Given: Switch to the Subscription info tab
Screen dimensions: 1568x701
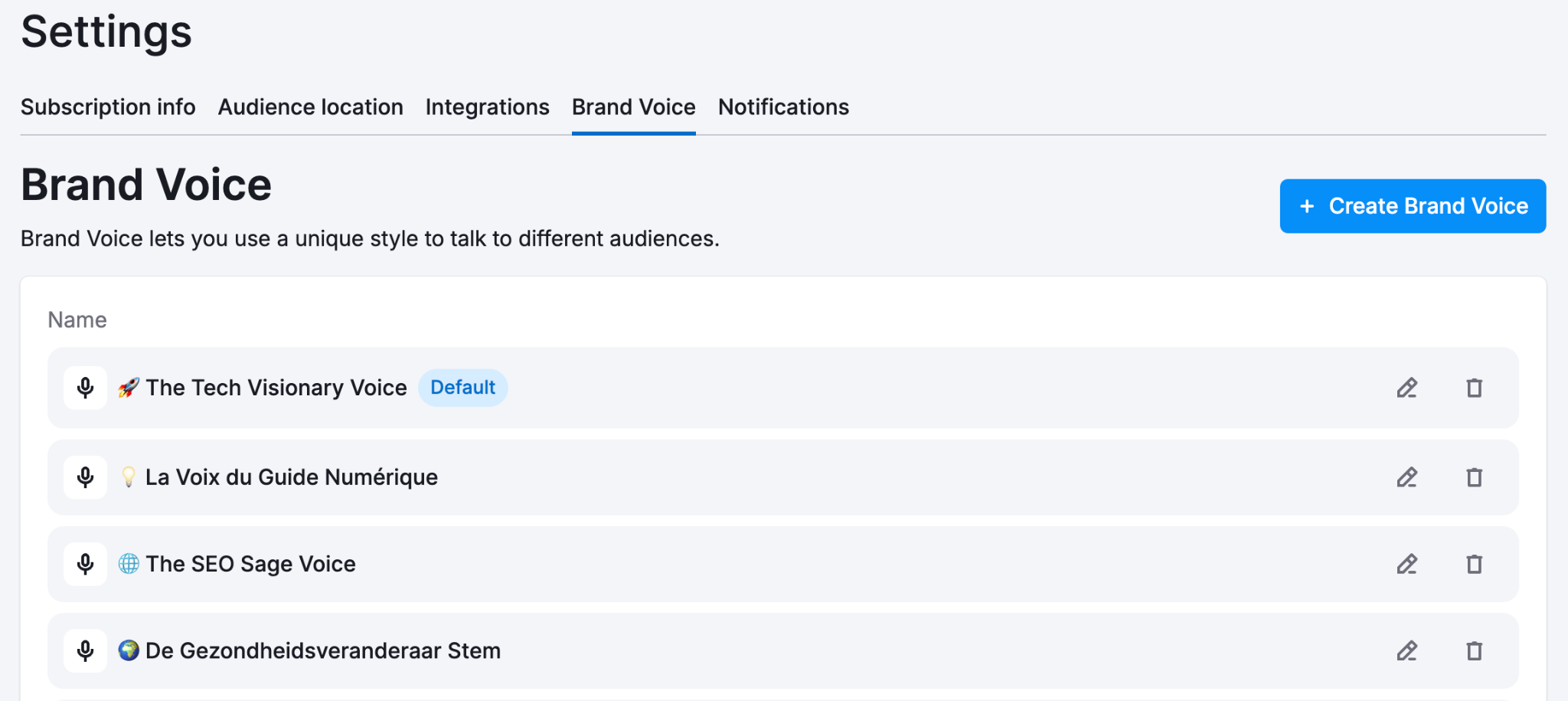Looking at the screenshot, I should click(108, 107).
